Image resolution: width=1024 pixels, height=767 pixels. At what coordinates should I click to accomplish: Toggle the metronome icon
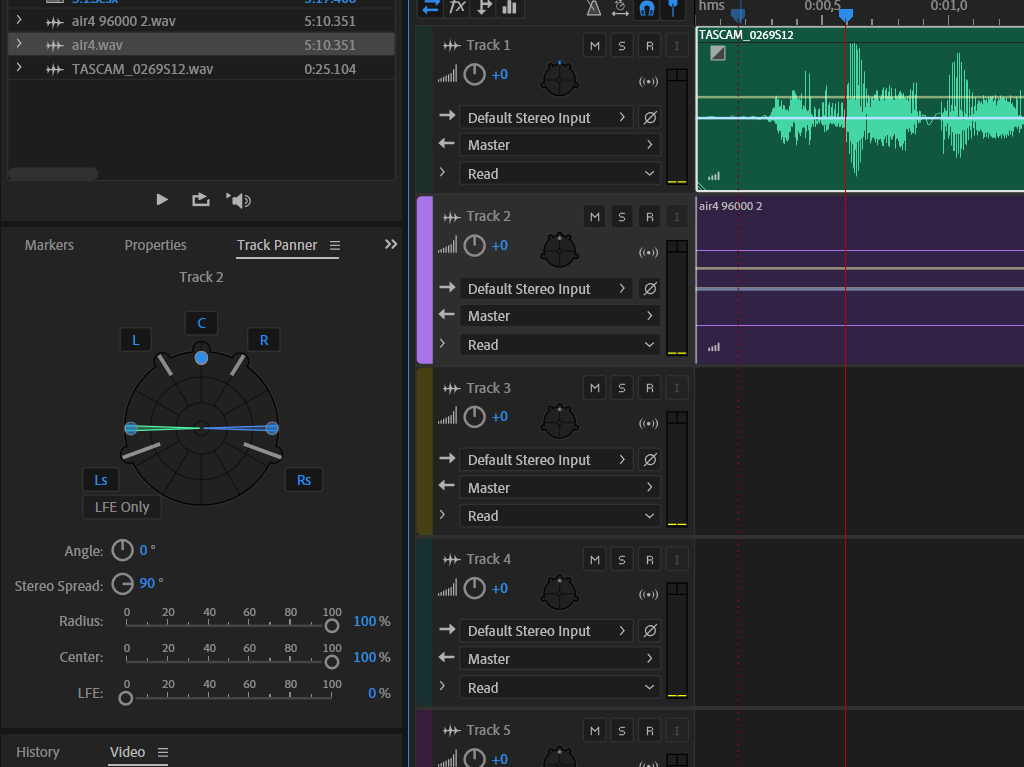[593, 8]
